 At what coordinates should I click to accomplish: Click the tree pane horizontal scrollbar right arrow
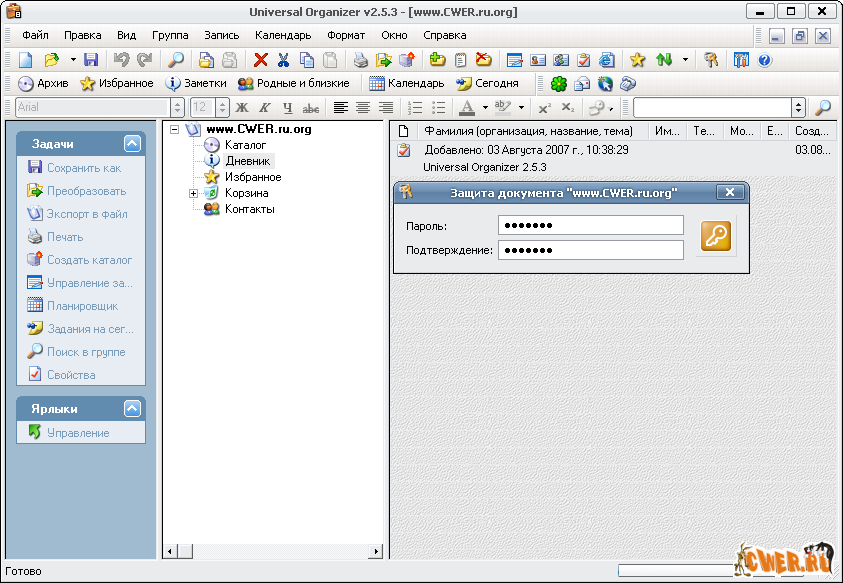click(x=377, y=551)
